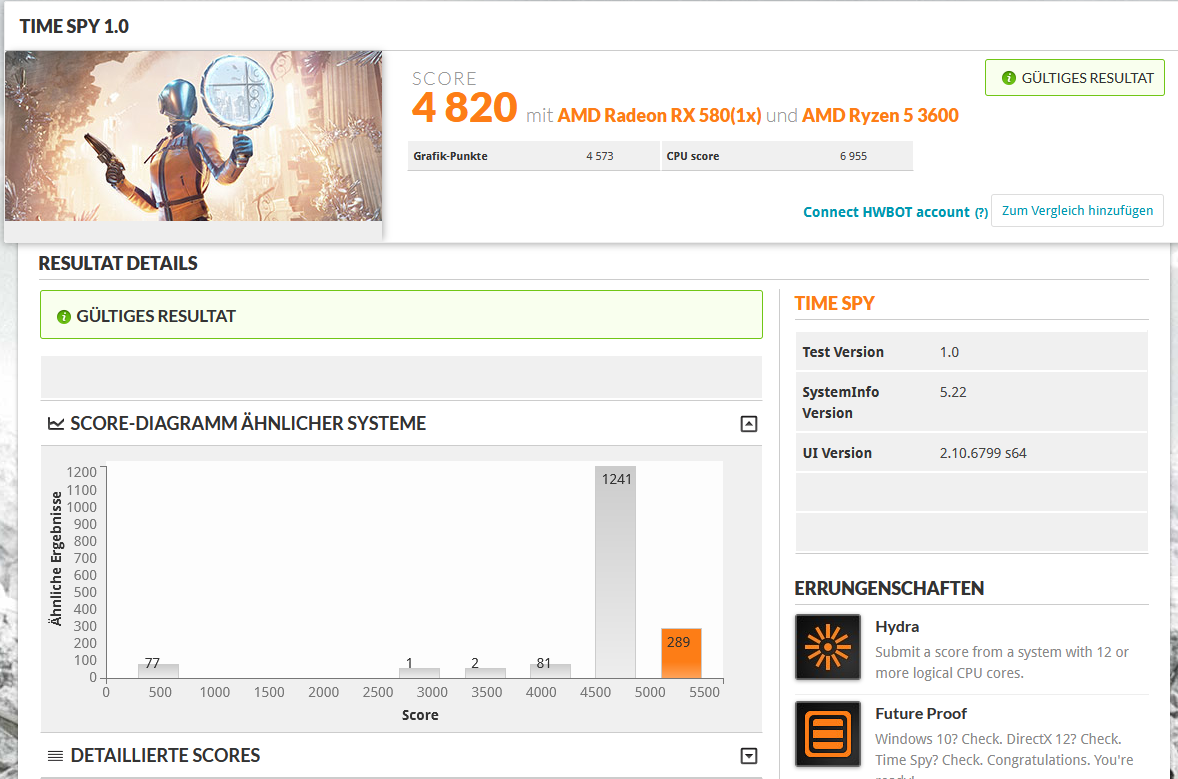Viewport: 1178px width, 779px height.
Task: Click the orange 289 bar in the chart
Action: click(681, 653)
